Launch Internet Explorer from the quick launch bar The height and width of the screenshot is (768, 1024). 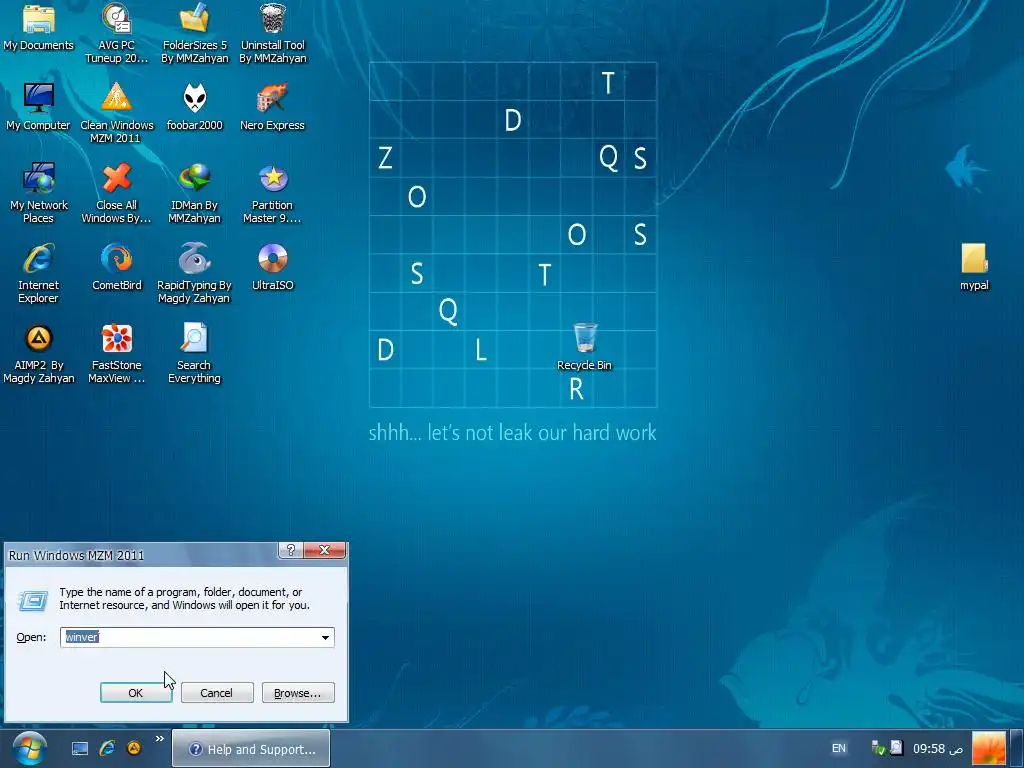click(x=107, y=748)
